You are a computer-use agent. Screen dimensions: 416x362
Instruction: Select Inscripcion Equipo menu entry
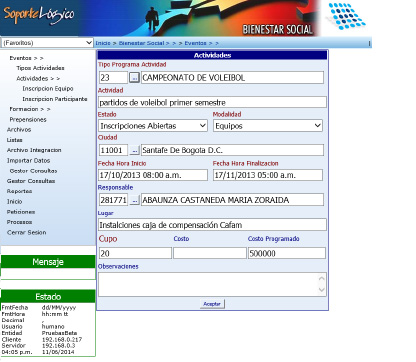48,89
